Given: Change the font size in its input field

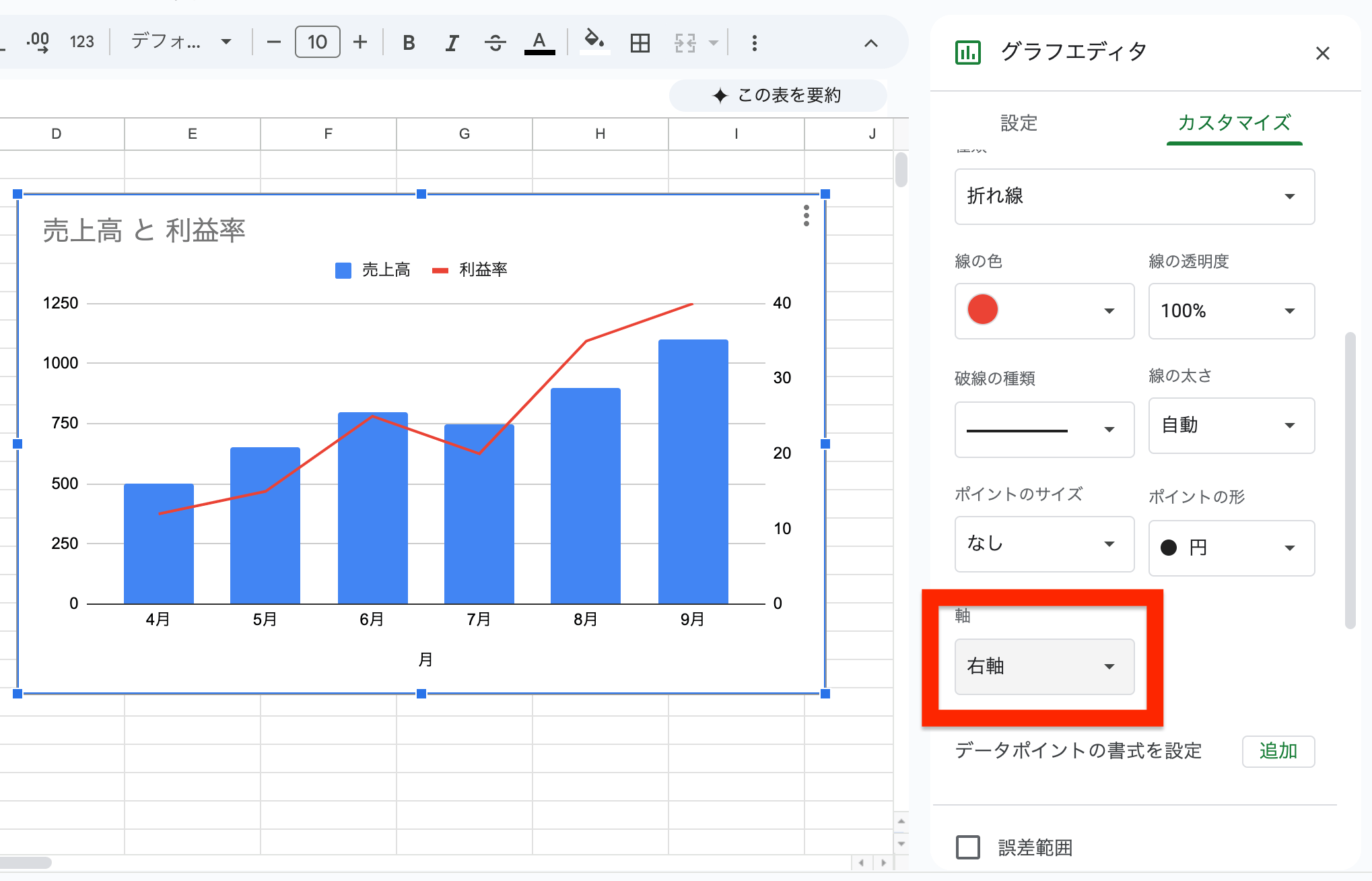Looking at the screenshot, I should point(316,42).
